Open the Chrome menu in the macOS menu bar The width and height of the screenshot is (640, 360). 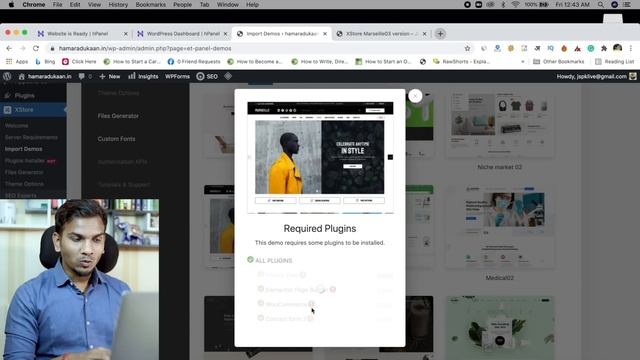pos(33,4)
